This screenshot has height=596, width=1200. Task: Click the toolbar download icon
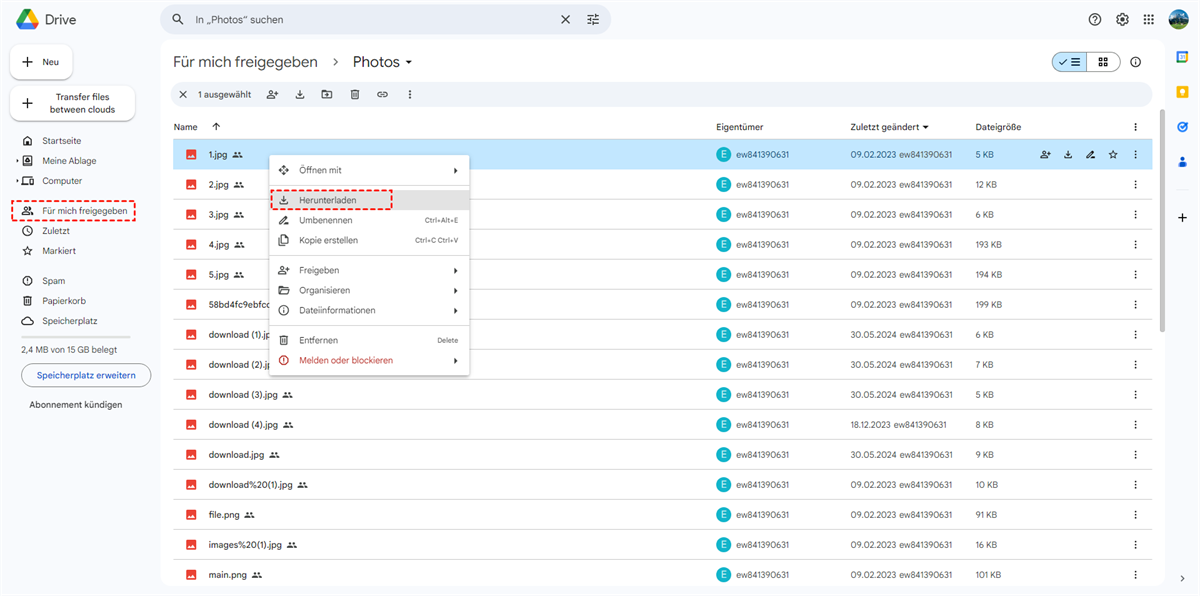[300, 95]
